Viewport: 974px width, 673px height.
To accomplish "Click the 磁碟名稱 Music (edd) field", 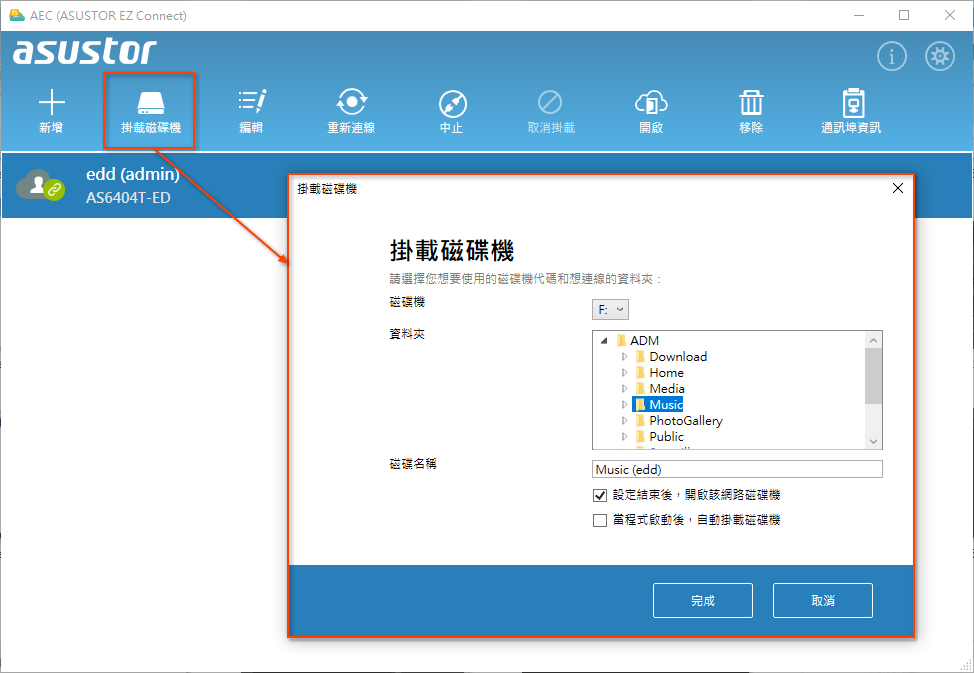I will (x=737, y=469).
